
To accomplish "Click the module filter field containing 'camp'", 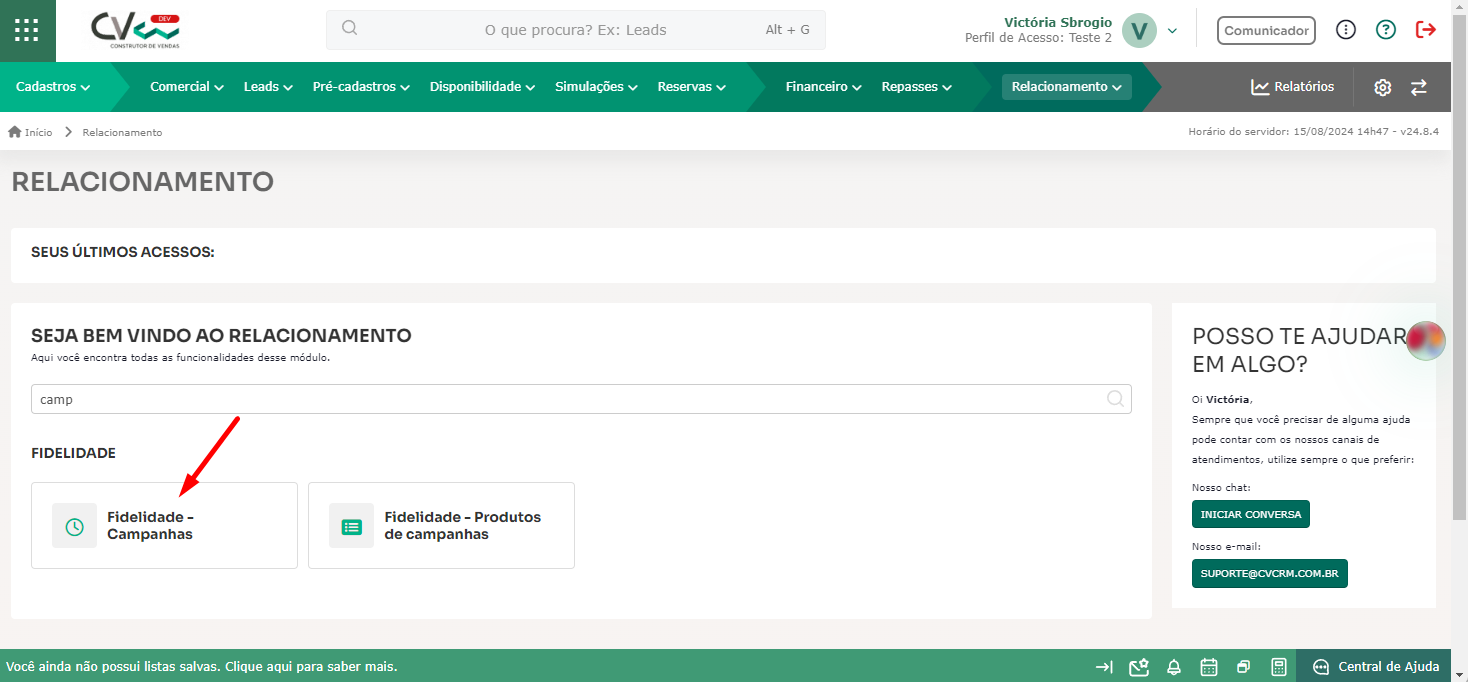I will 581,399.
